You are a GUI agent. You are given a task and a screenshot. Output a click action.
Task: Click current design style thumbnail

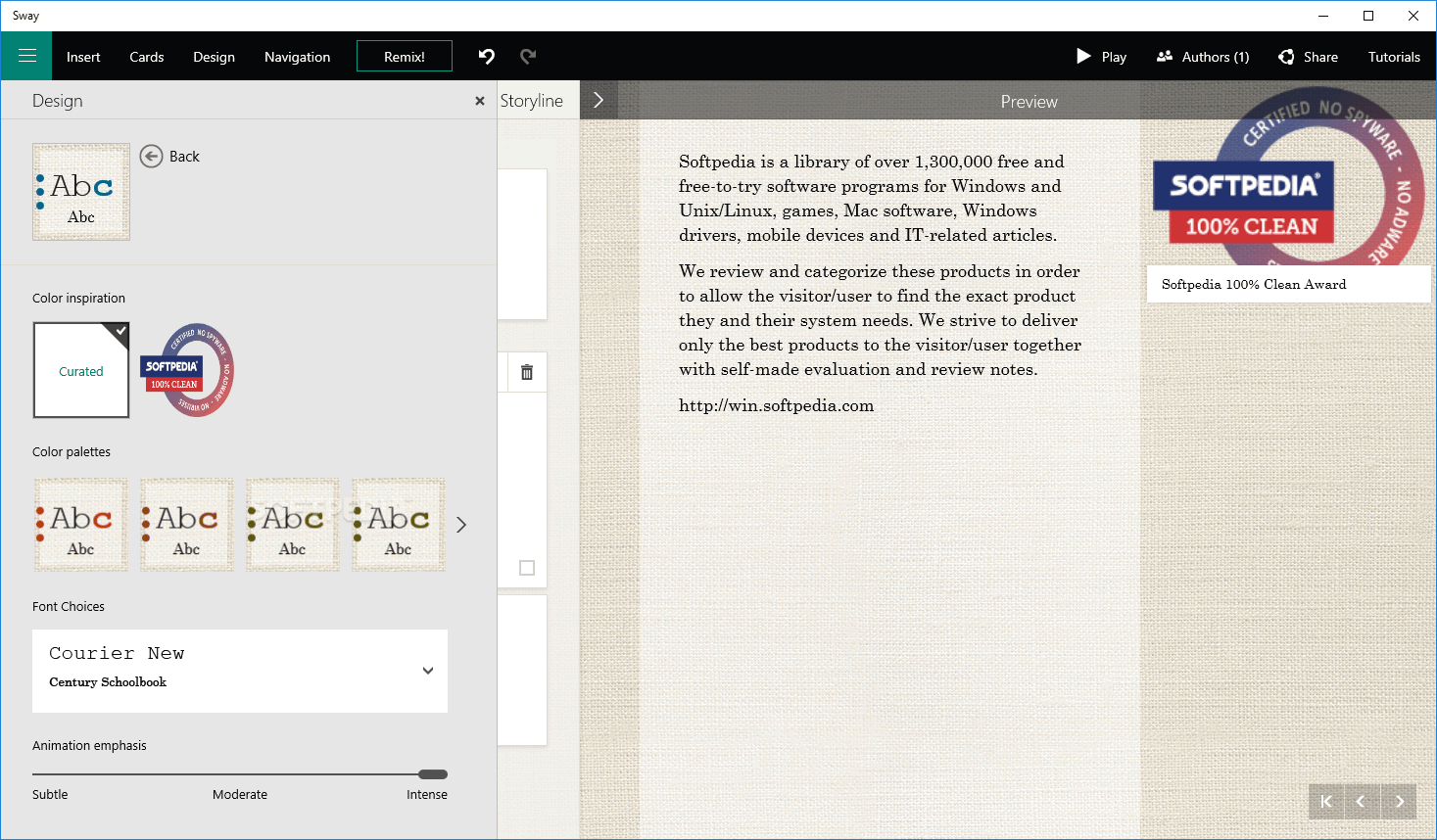click(x=81, y=192)
